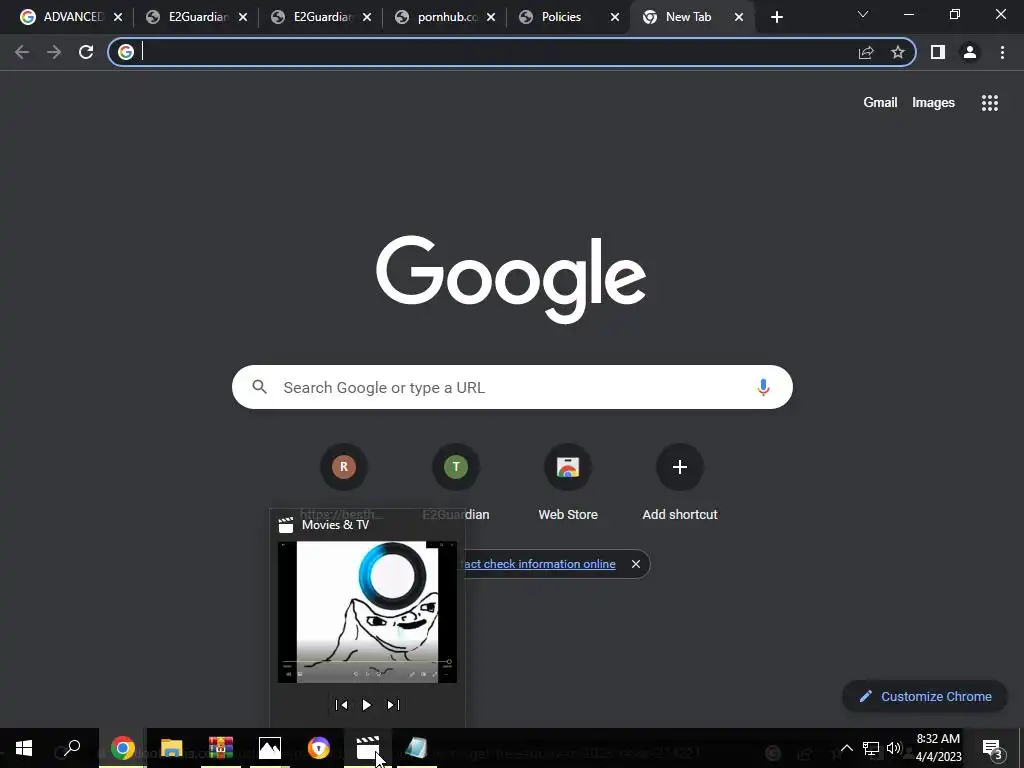Close the New Tab tab

pyautogui.click(x=739, y=18)
